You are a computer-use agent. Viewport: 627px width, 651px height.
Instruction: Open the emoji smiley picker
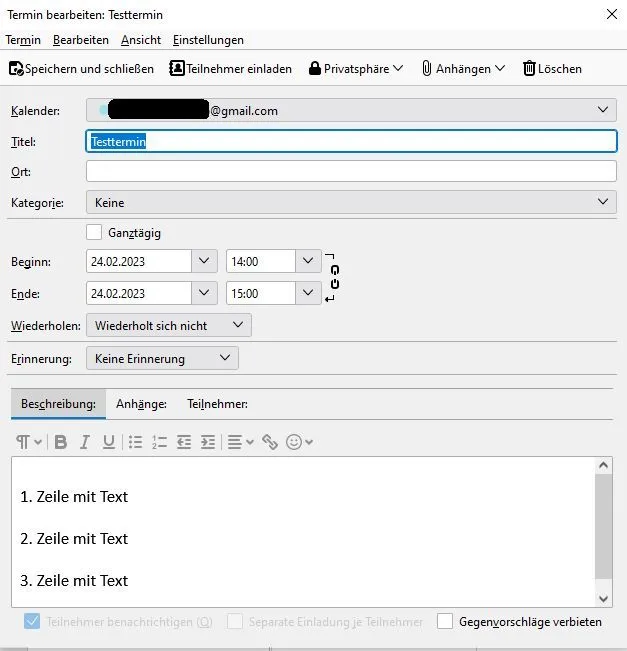tap(299, 442)
